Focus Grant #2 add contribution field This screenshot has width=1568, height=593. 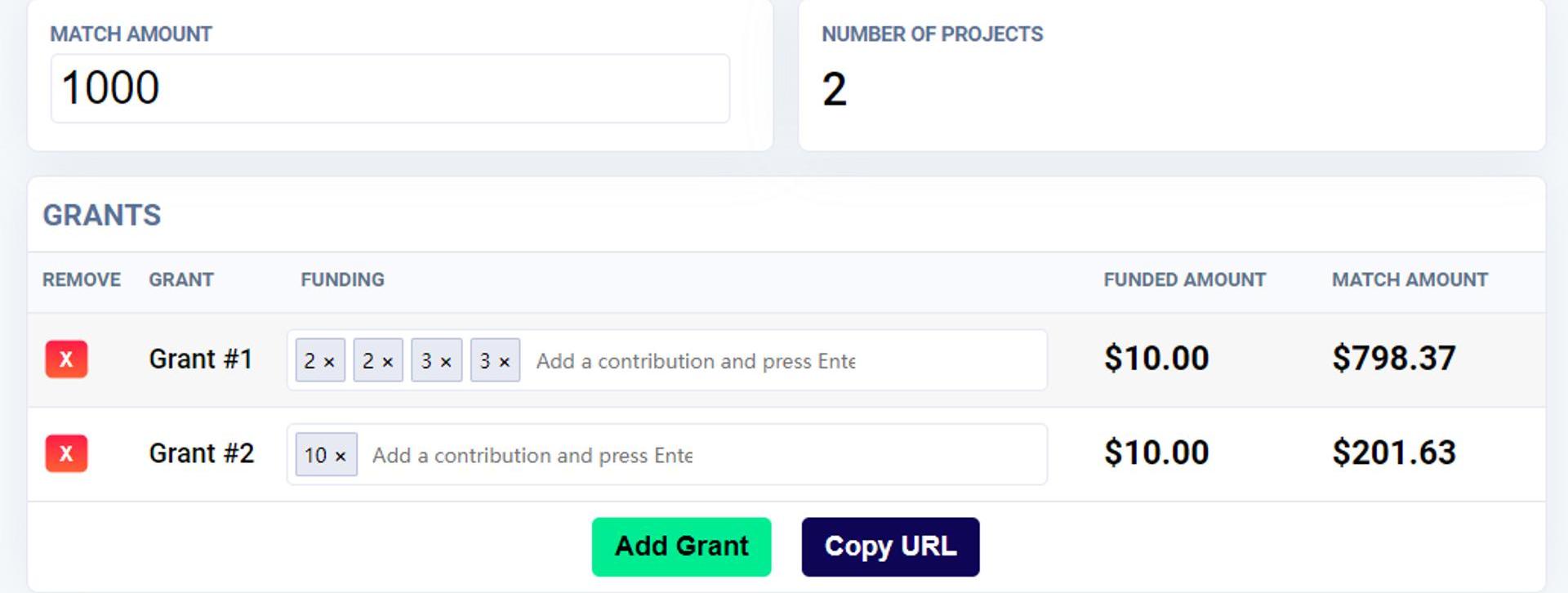[x=702, y=454]
